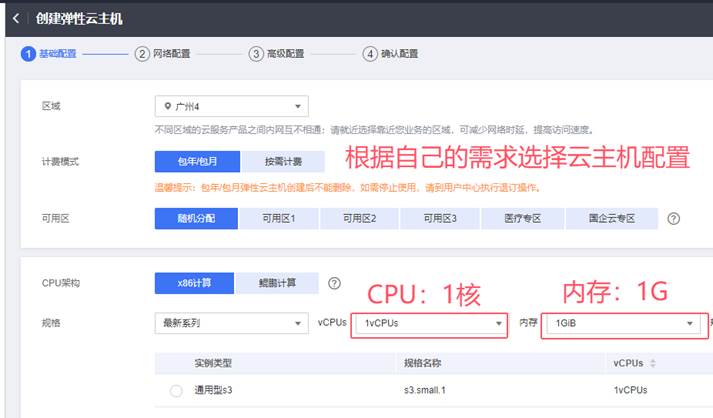The image size is (713, 418).
Task: Choose 医疗专区 availability zone
Action: tap(520, 219)
